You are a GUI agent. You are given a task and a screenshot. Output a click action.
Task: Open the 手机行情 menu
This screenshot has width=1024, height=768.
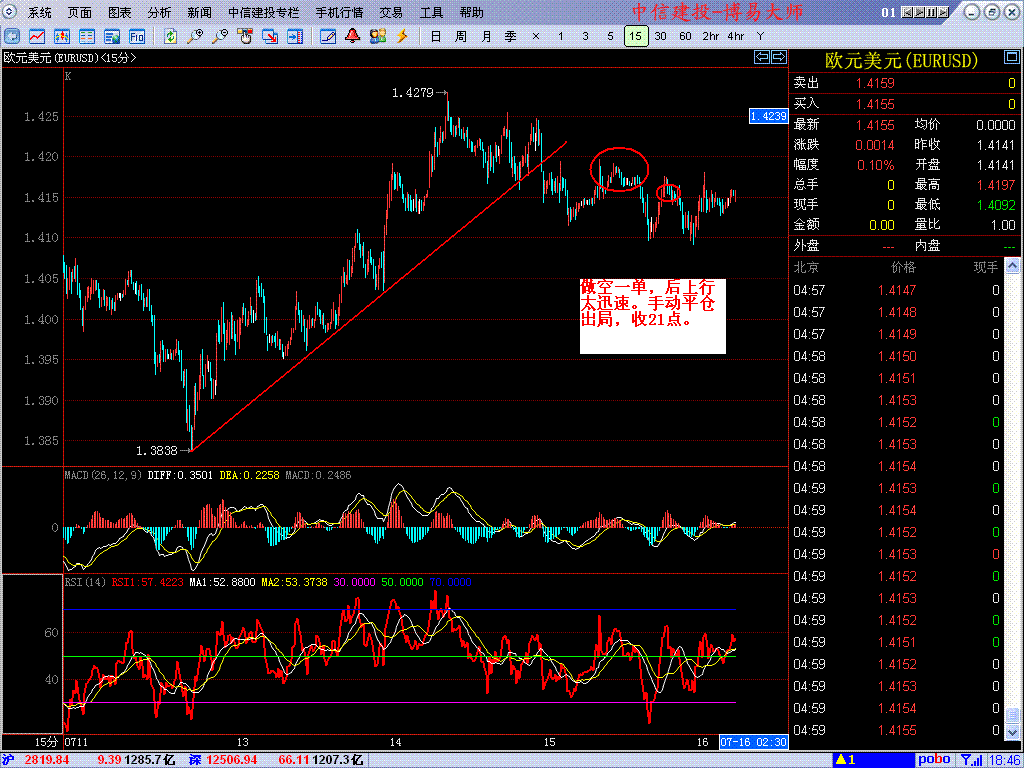(x=340, y=12)
